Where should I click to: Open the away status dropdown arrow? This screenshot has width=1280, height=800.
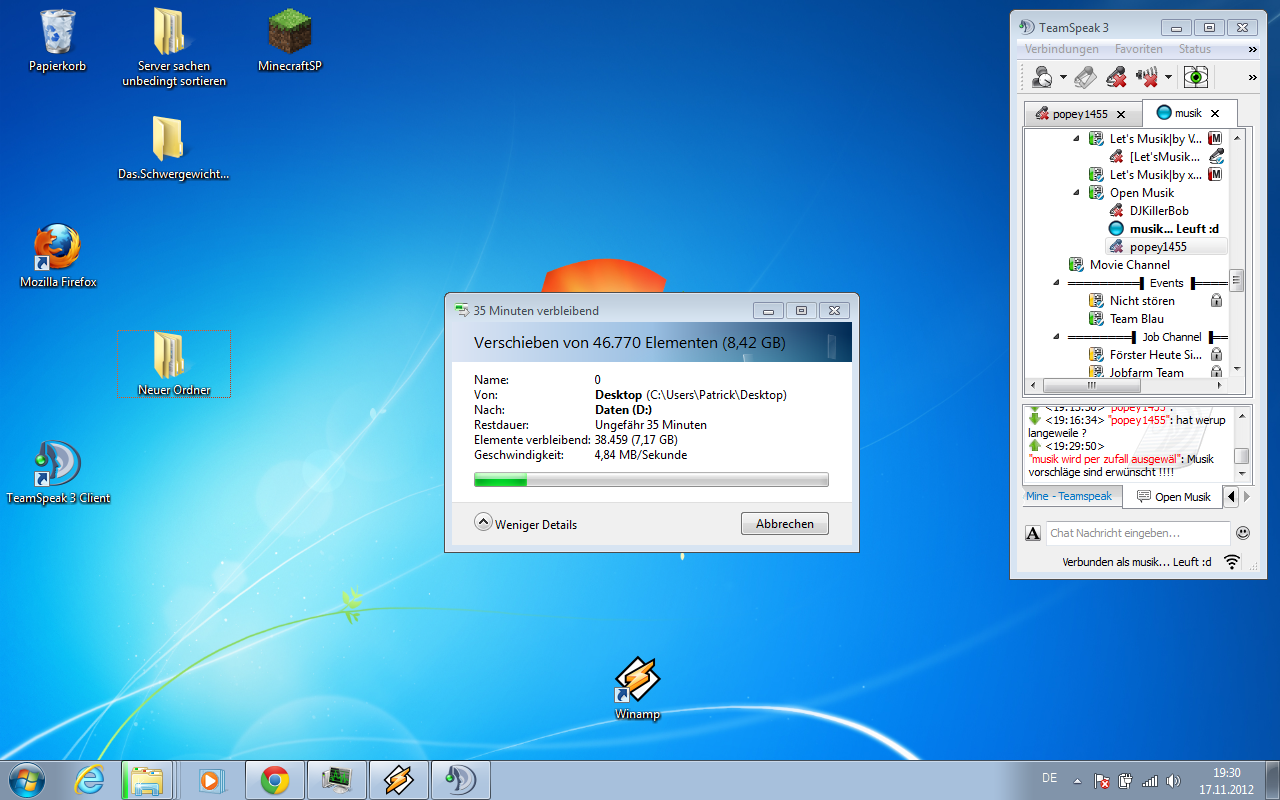(1063, 77)
